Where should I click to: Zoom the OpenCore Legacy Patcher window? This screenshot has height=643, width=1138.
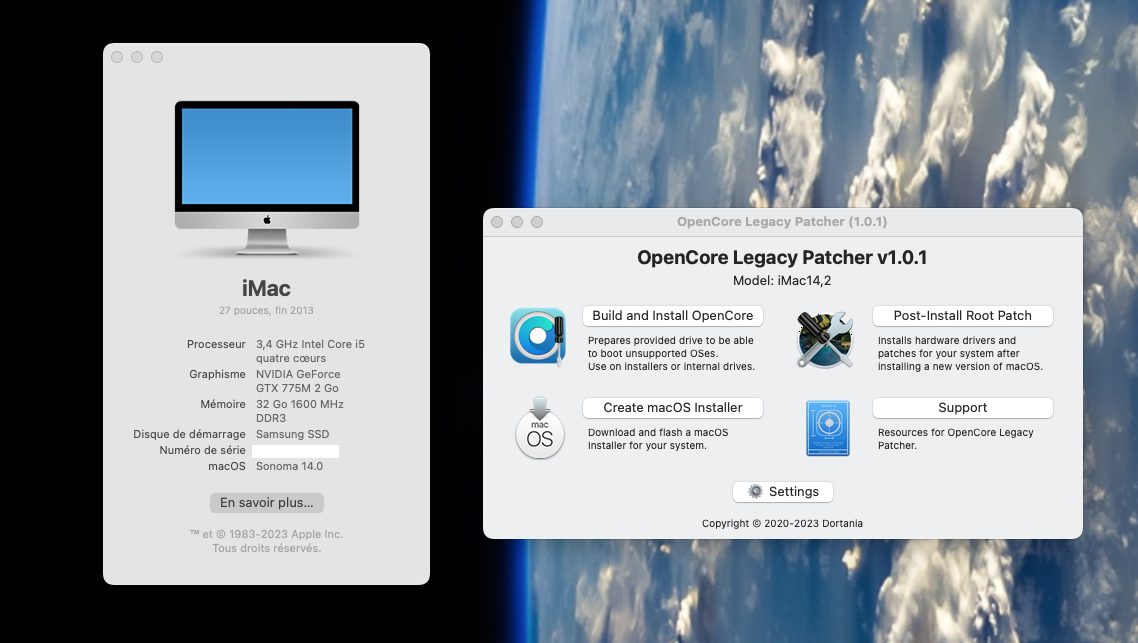[x=537, y=222]
